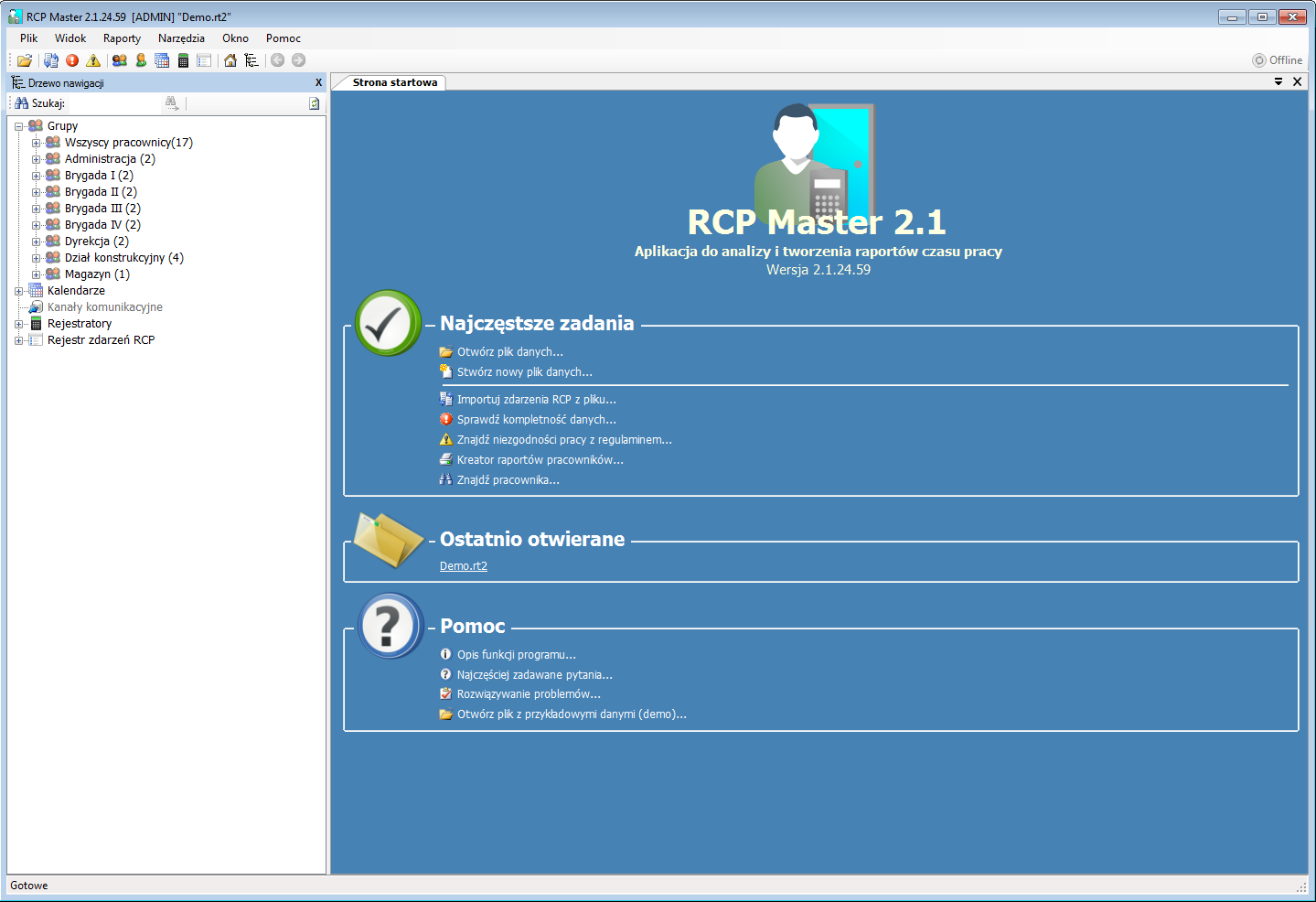1316x902 pixels.
Task: Open the Raporty menu
Action: click(x=122, y=38)
